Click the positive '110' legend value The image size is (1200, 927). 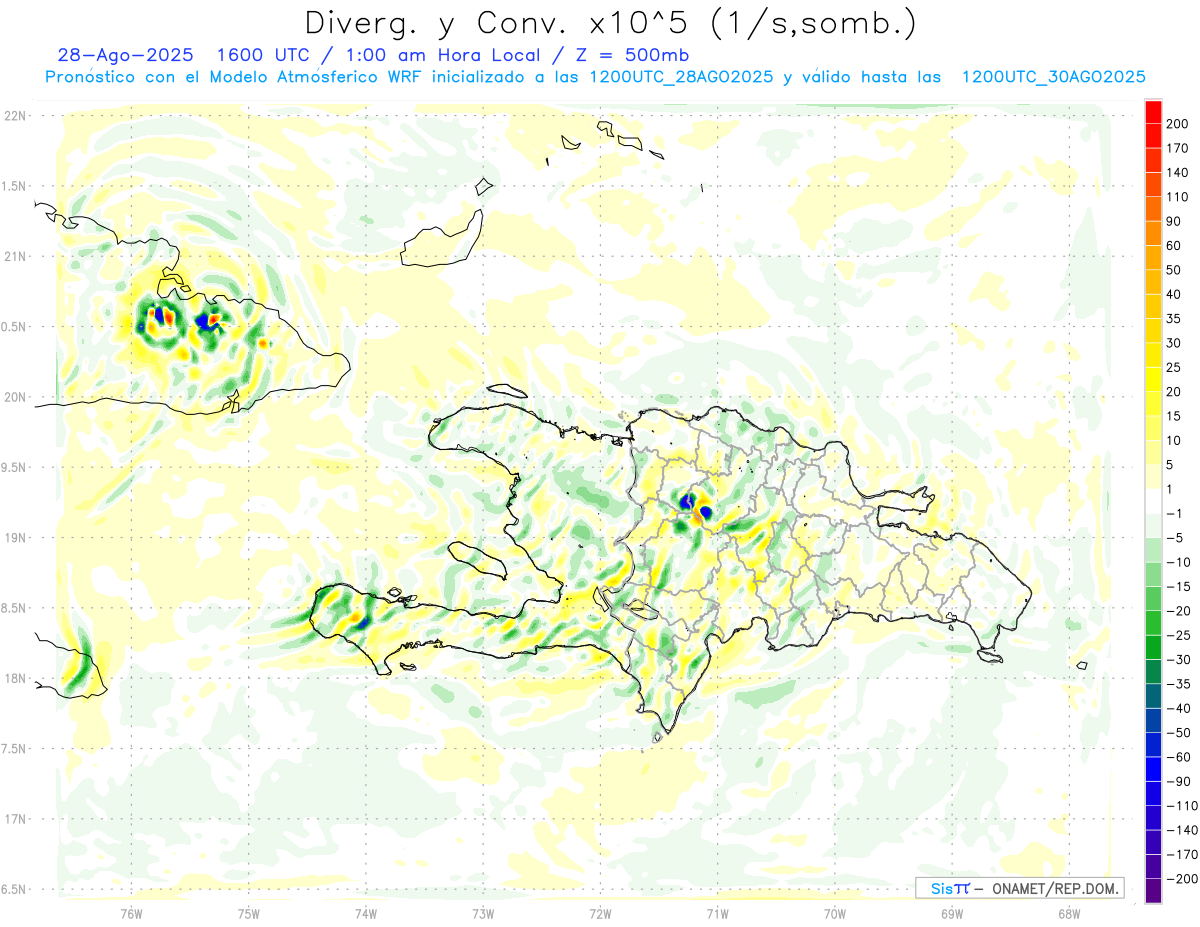(x=1177, y=197)
